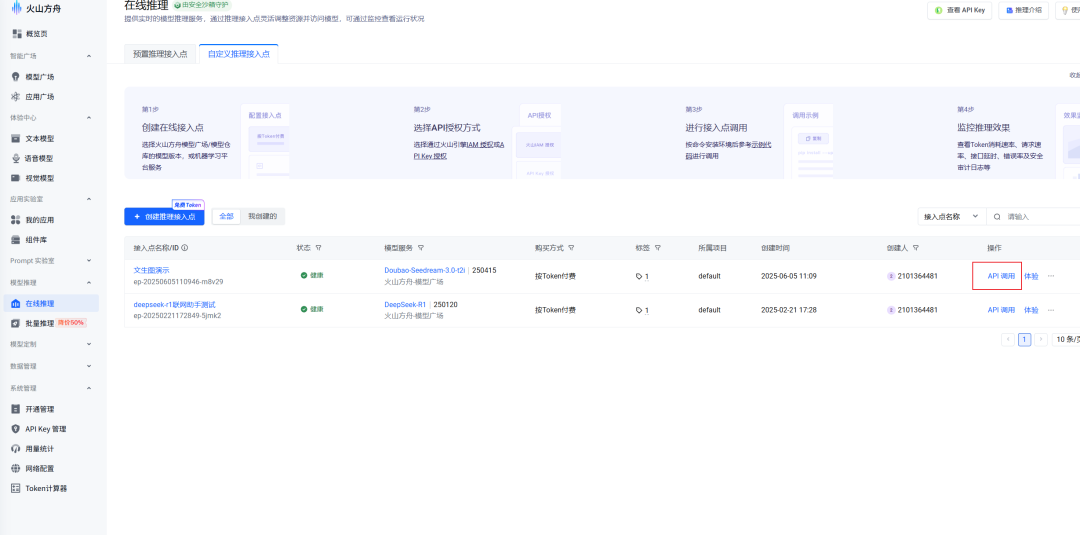Go to 视觉模型 sidebar item
The height and width of the screenshot is (535, 1080).
pyautogui.click(x=39, y=178)
